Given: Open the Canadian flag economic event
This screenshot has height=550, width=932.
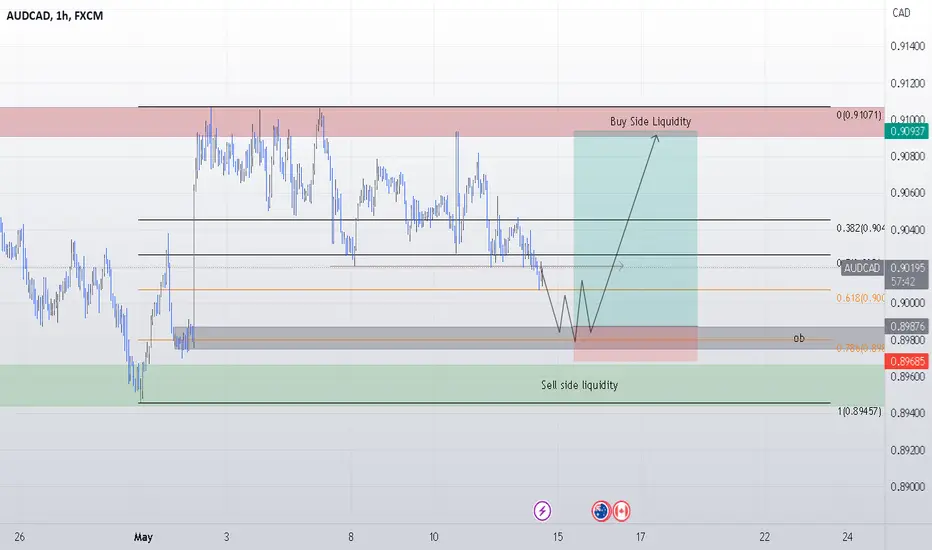Looking at the screenshot, I should (621, 511).
